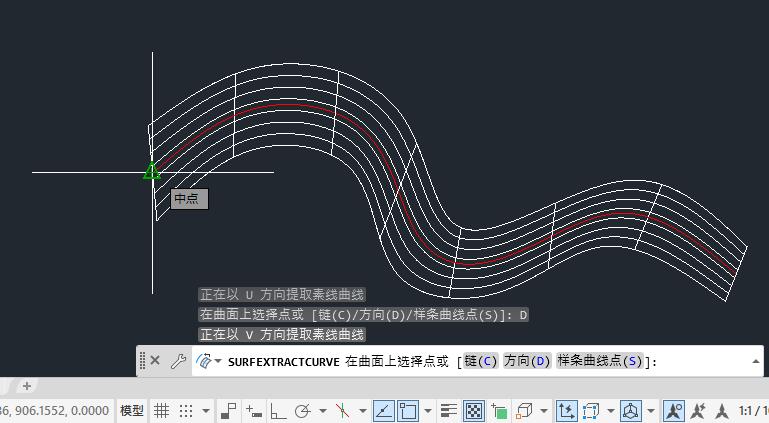Open the 1:1 annotation scale list
This screenshot has height=423, width=769.
[753, 410]
